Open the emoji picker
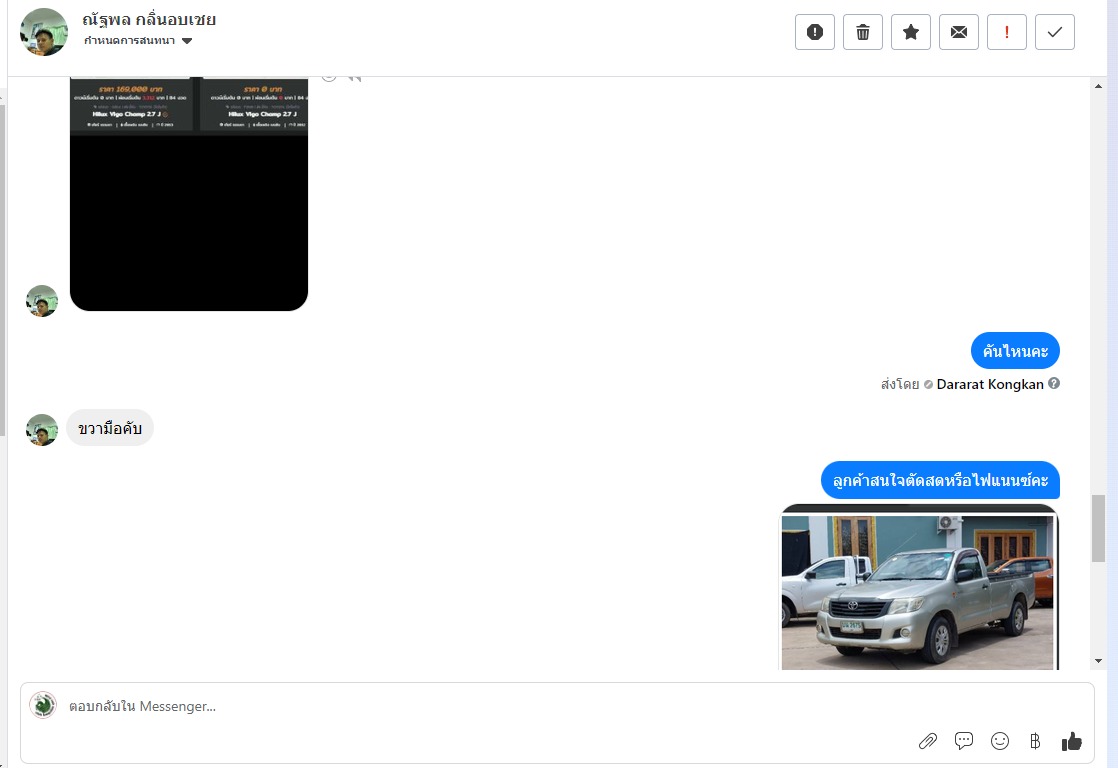The width and height of the screenshot is (1118, 768). [1000, 742]
